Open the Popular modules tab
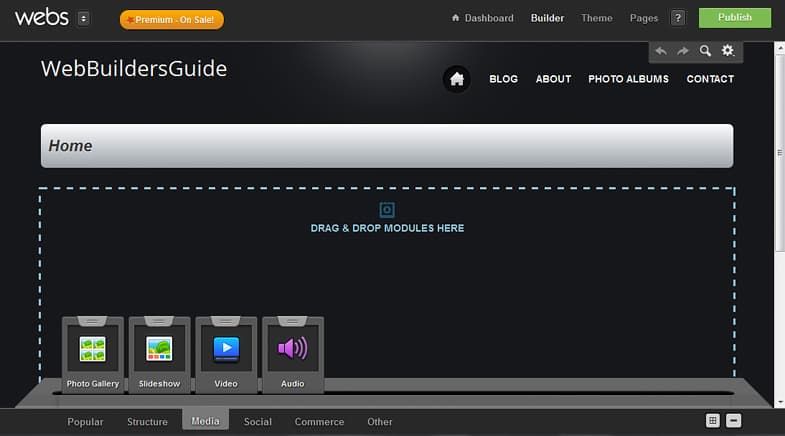 click(x=85, y=422)
